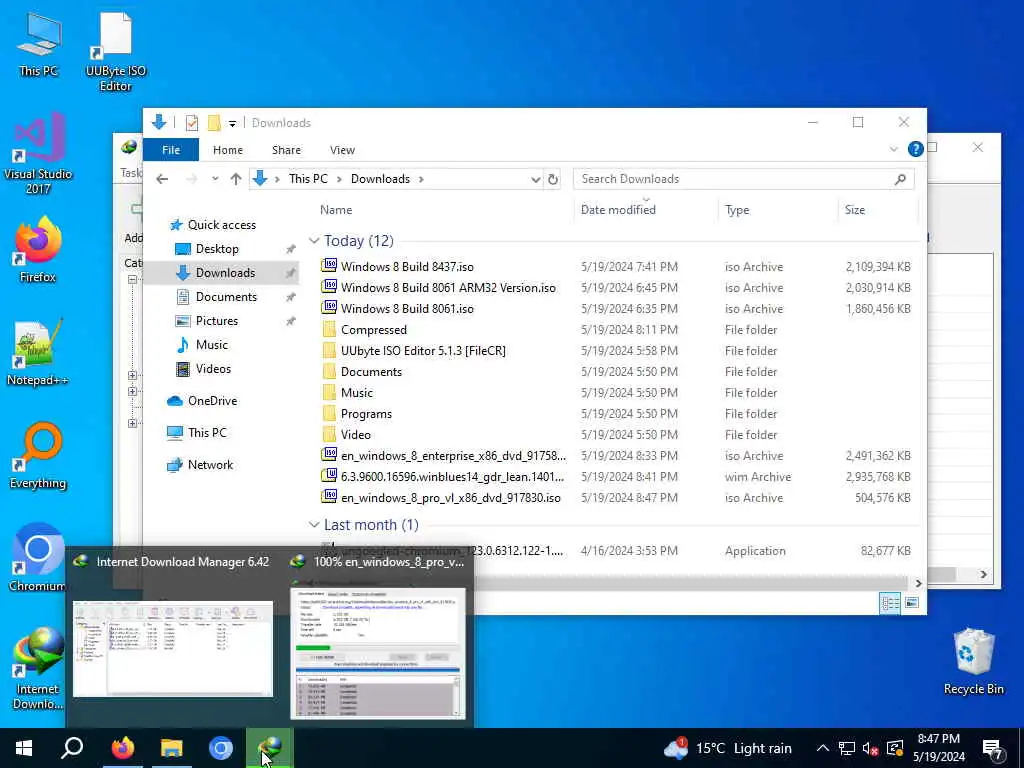
Task: Open the Firefox desktop shortcut
Action: 38,251
